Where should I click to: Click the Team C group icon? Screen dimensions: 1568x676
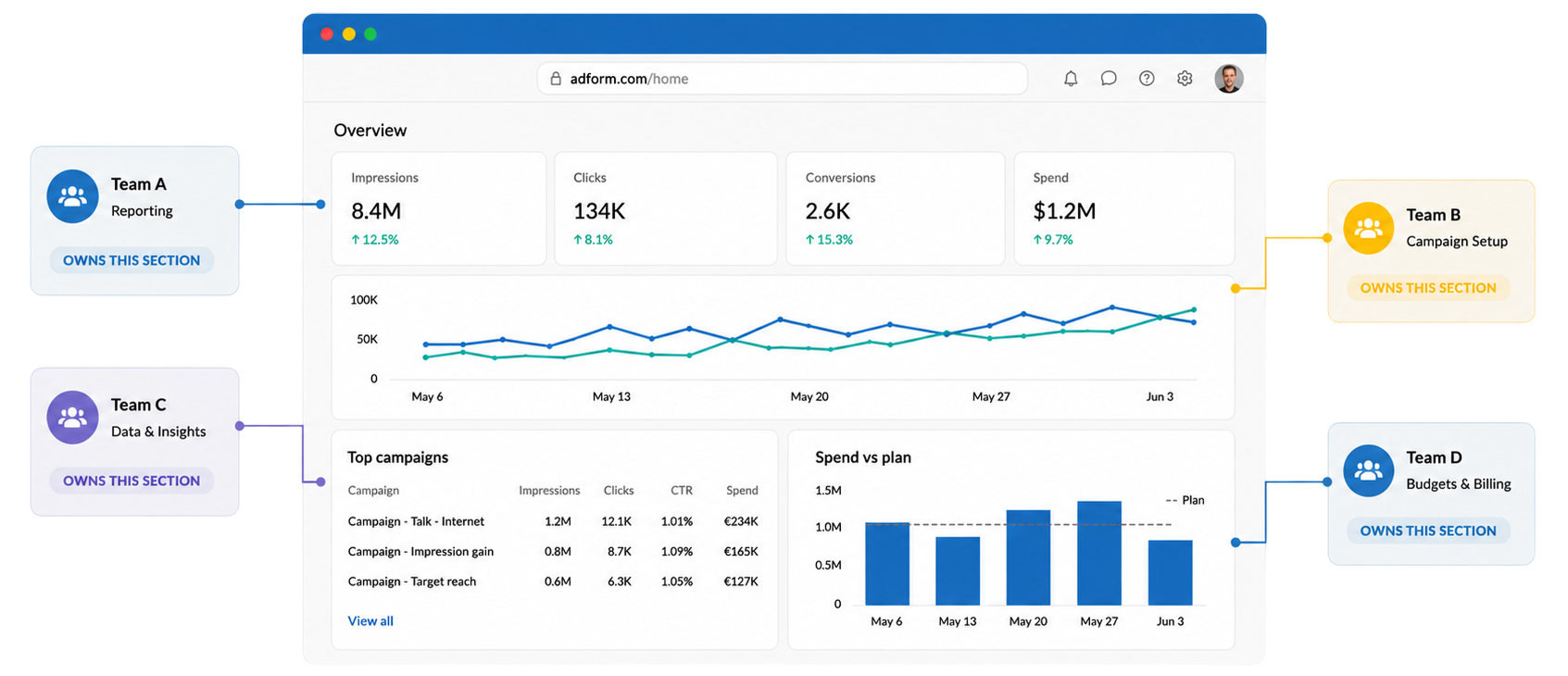(72, 418)
